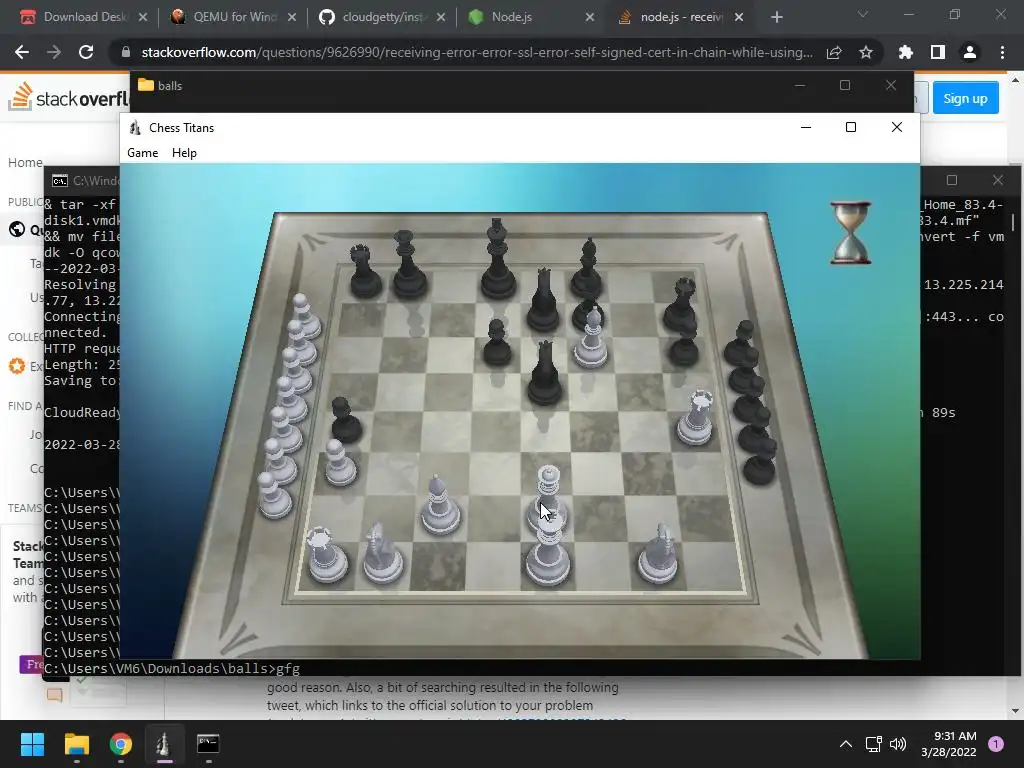The height and width of the screenshot is (768, 1024).
Task: Toggle Chrome side panel icon
Action: click(938, 52)
